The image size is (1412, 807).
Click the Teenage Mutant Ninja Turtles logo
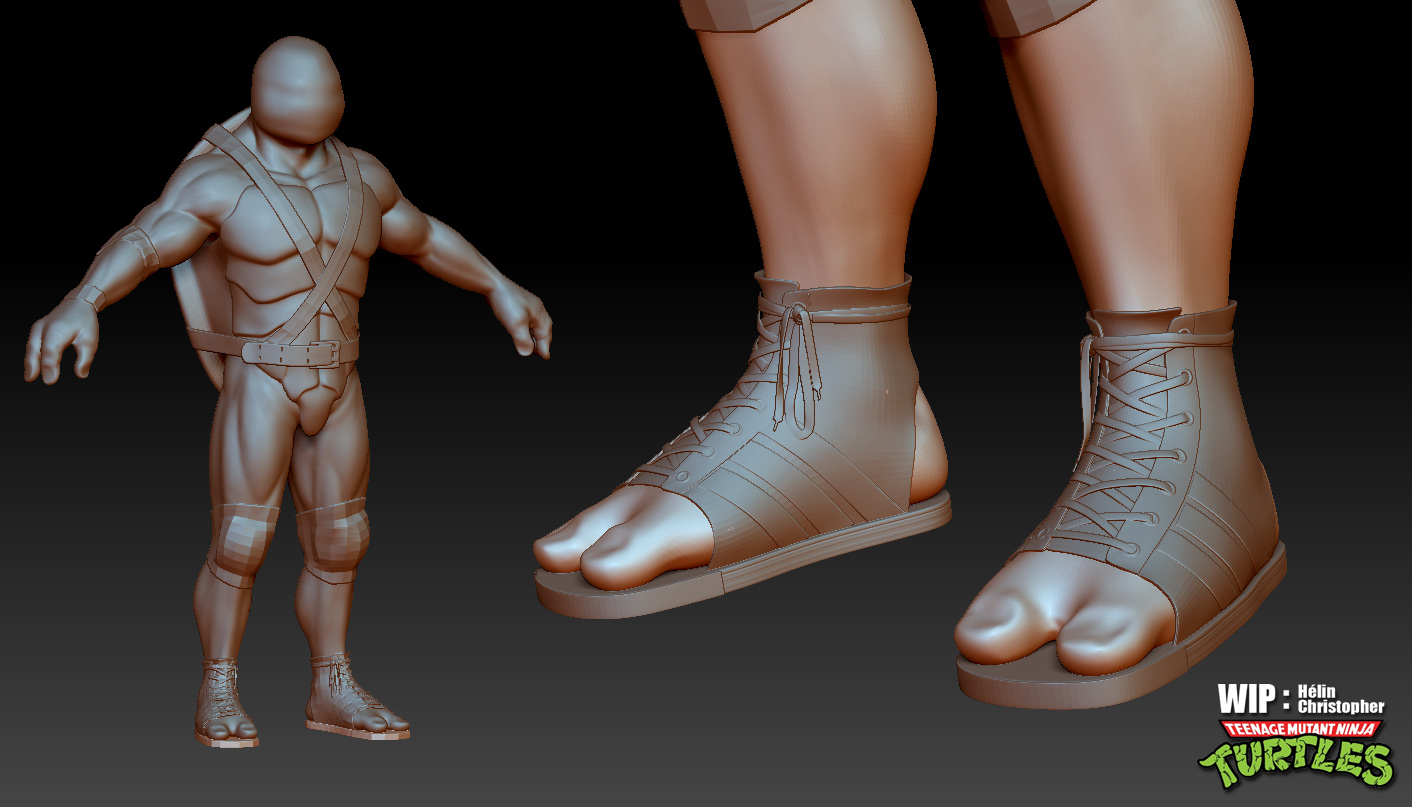(1297, 752)
